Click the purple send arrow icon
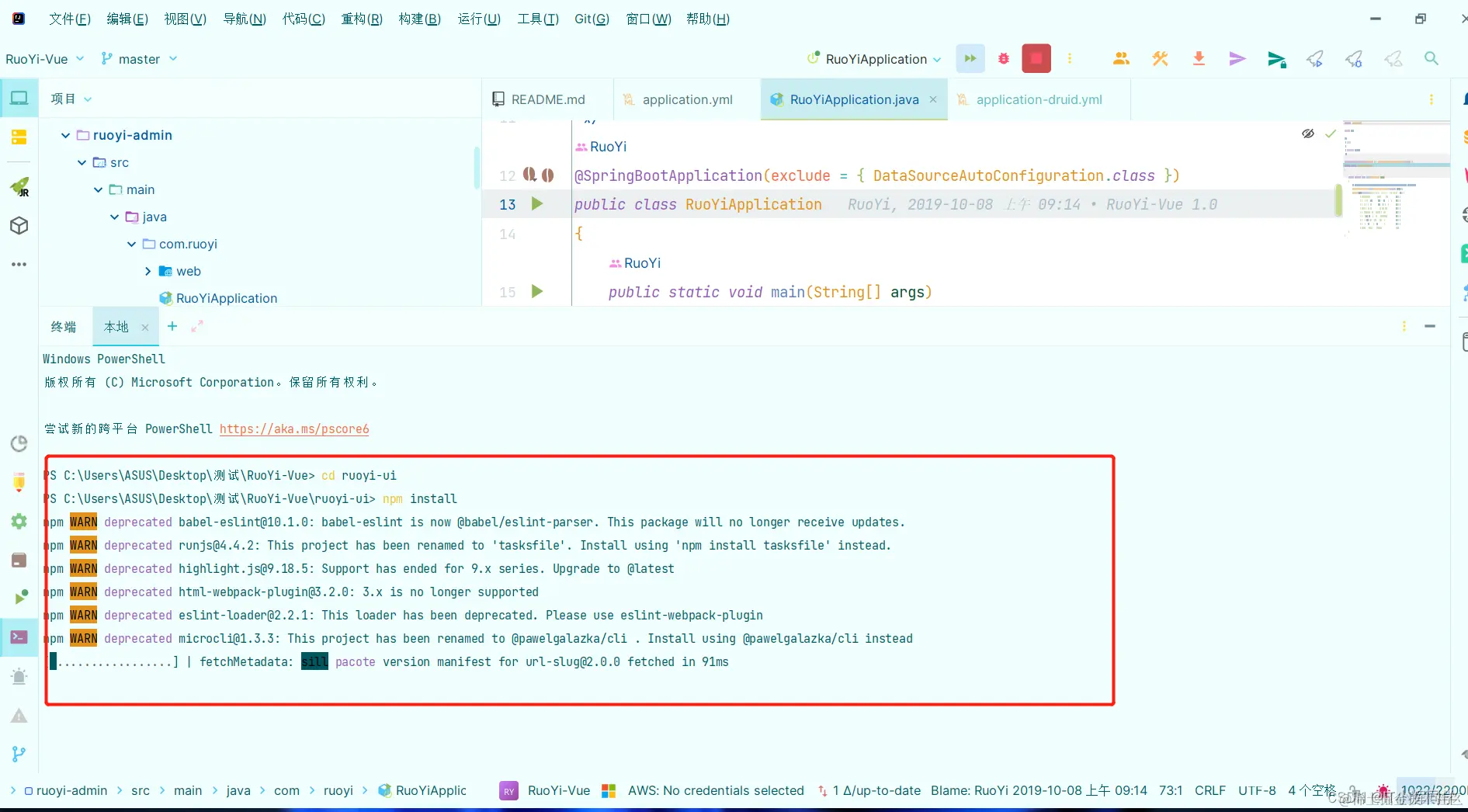This screenshot has width=1468, height=812. pos(1237,58)
